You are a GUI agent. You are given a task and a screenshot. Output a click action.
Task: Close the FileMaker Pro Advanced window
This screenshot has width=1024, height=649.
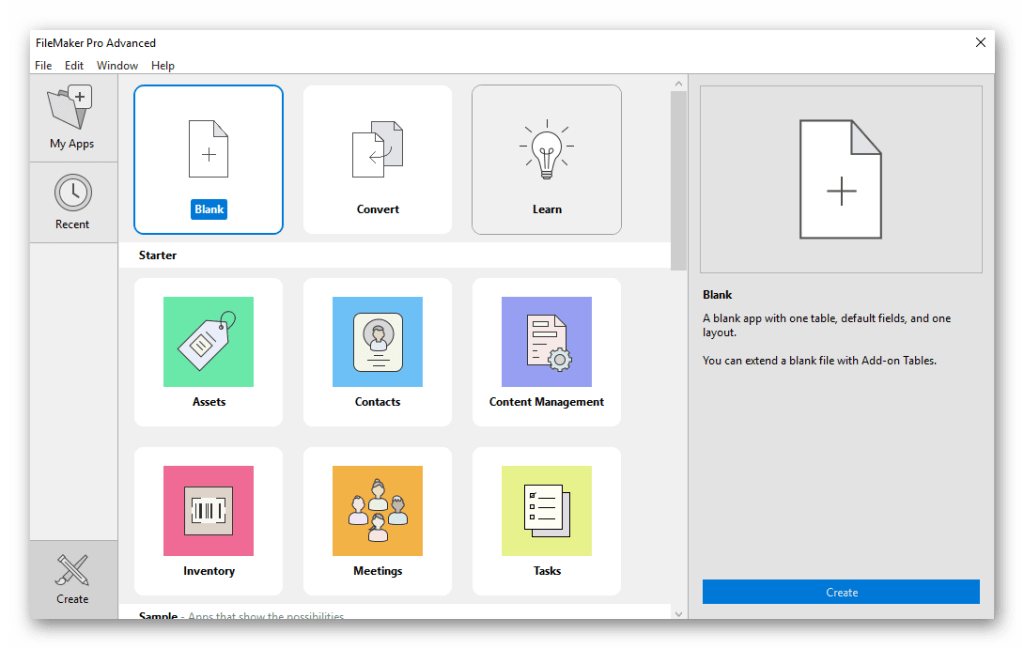(x=980, y=42)
